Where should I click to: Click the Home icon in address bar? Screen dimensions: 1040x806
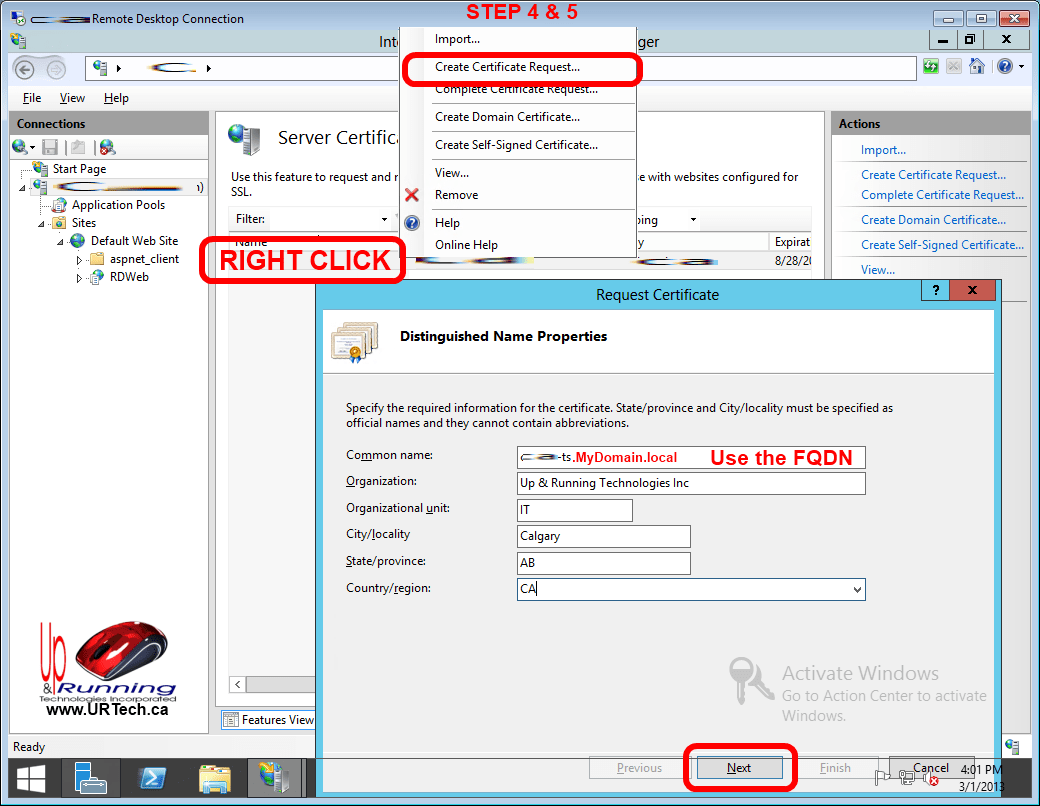[976, 67]
